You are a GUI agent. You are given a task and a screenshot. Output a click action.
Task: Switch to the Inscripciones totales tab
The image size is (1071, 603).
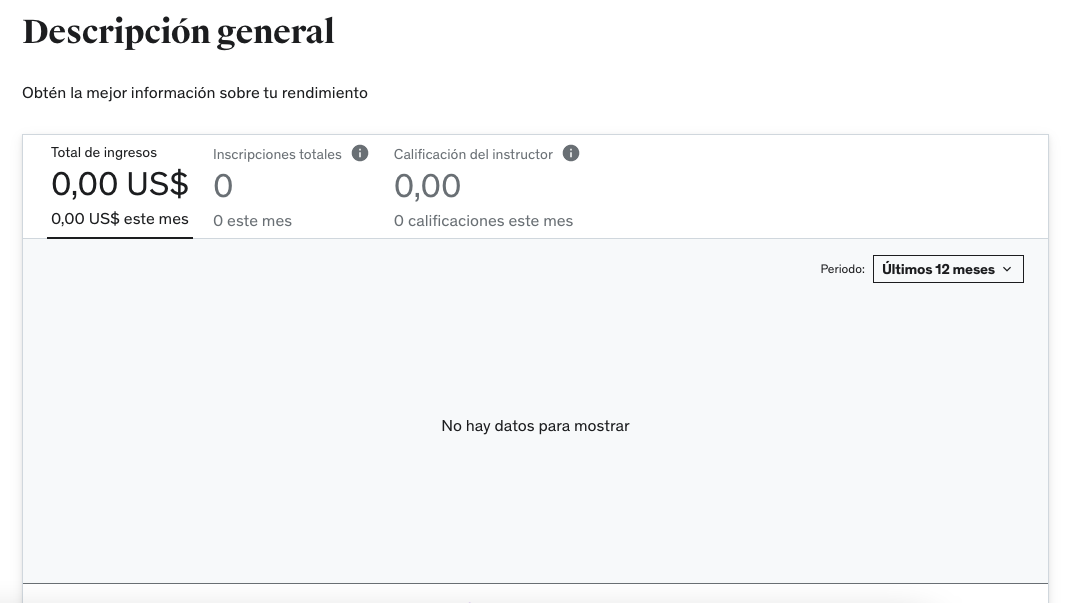277,155
